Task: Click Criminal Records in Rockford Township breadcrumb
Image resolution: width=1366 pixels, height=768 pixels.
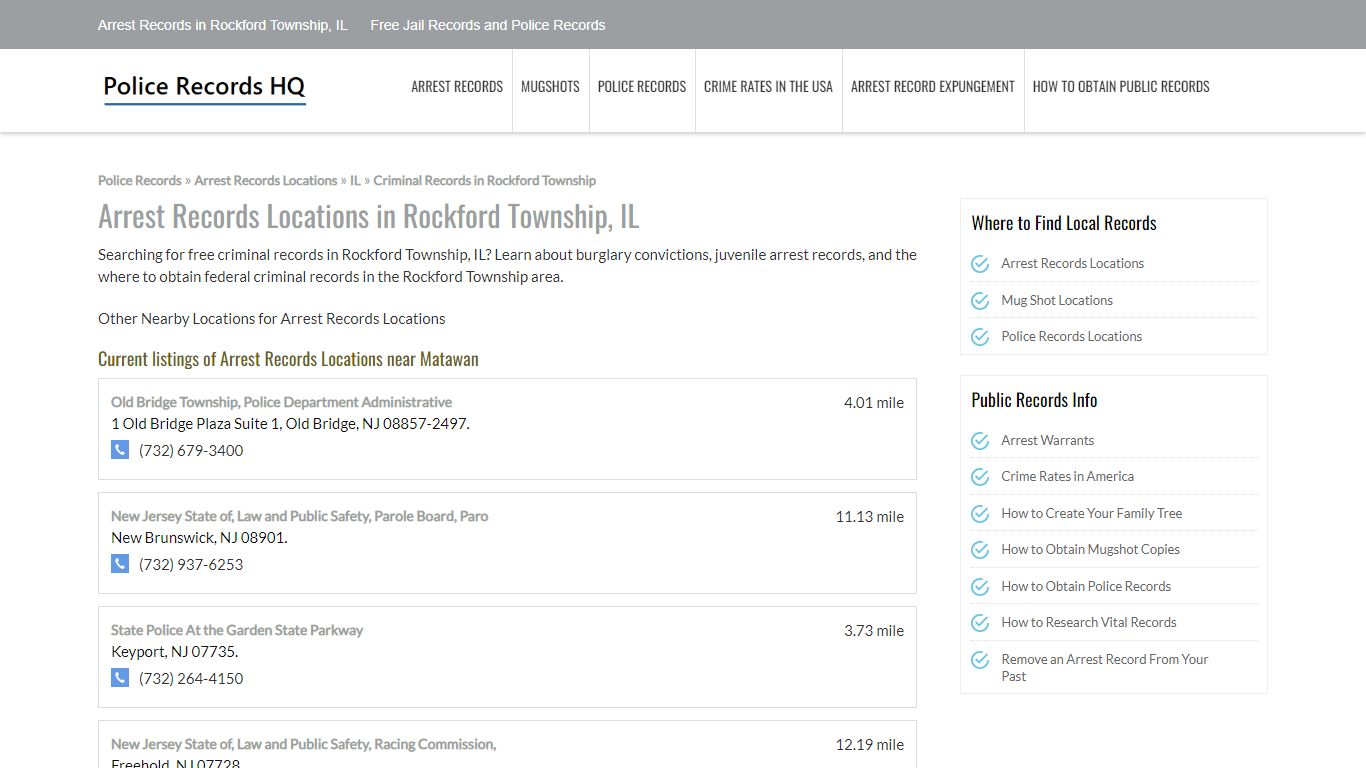Action: pyautogui.click(x=485, y=181)
